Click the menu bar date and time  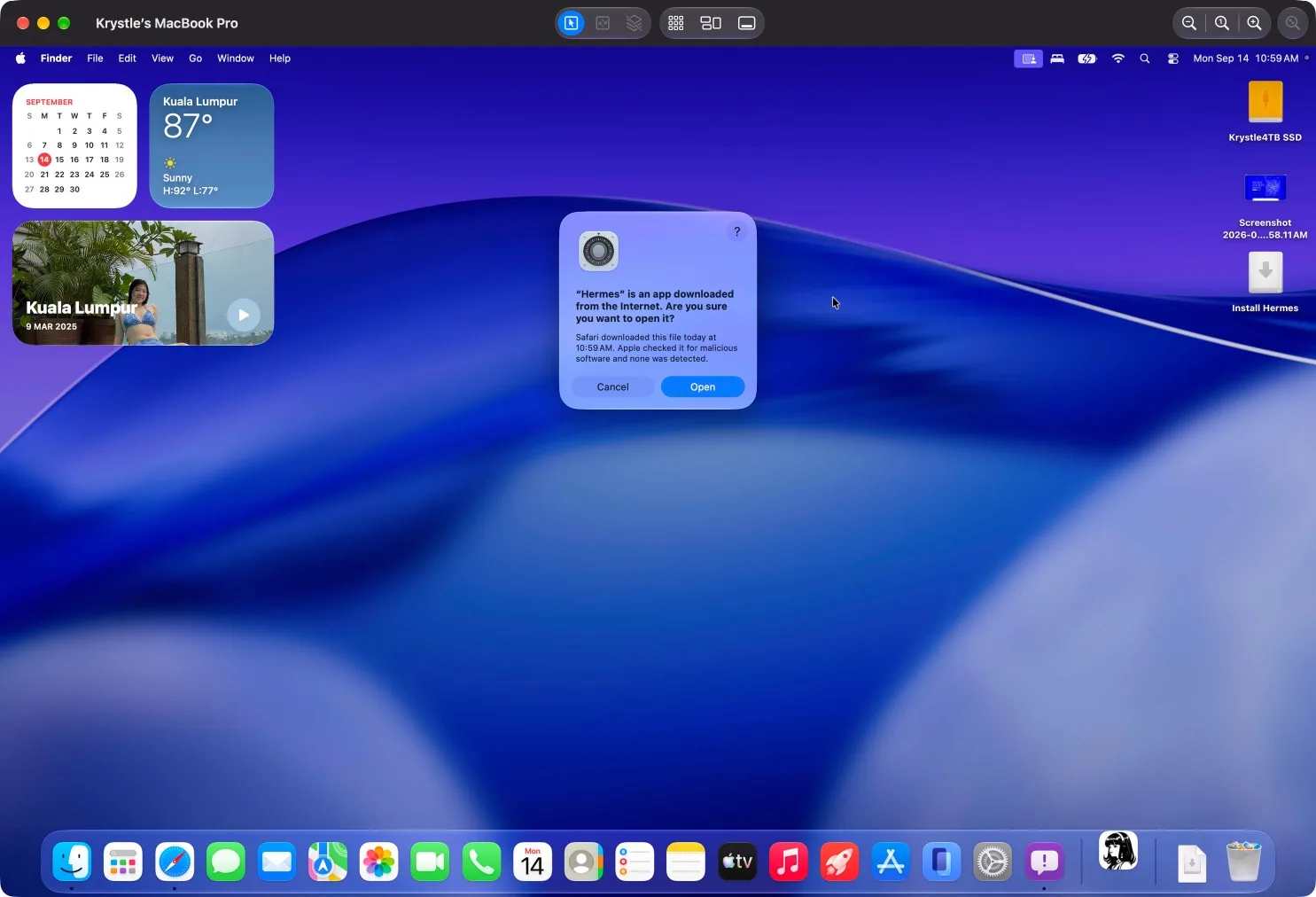click(1245, 58)
